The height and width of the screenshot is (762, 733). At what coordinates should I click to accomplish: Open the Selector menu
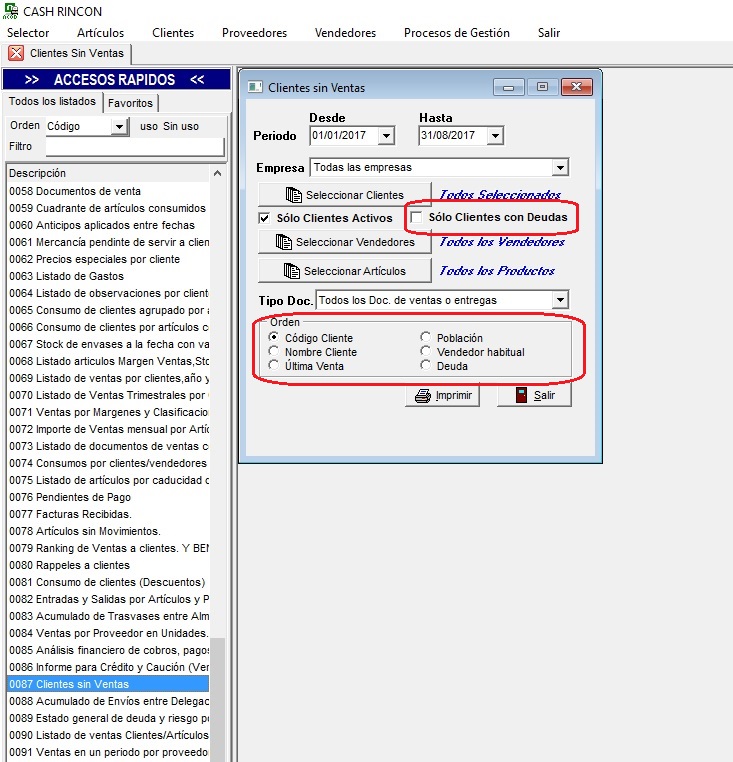(28, 33)
